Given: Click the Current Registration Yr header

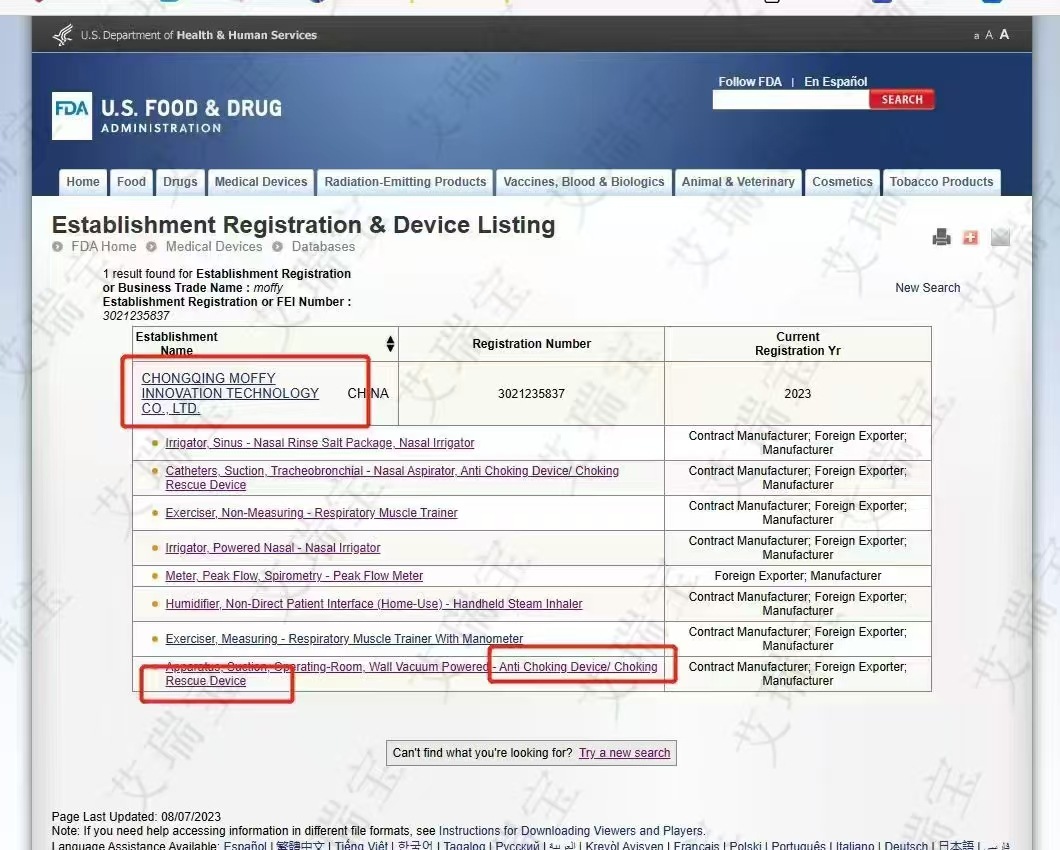Looking at the screenshot, I should pos(798,344).
